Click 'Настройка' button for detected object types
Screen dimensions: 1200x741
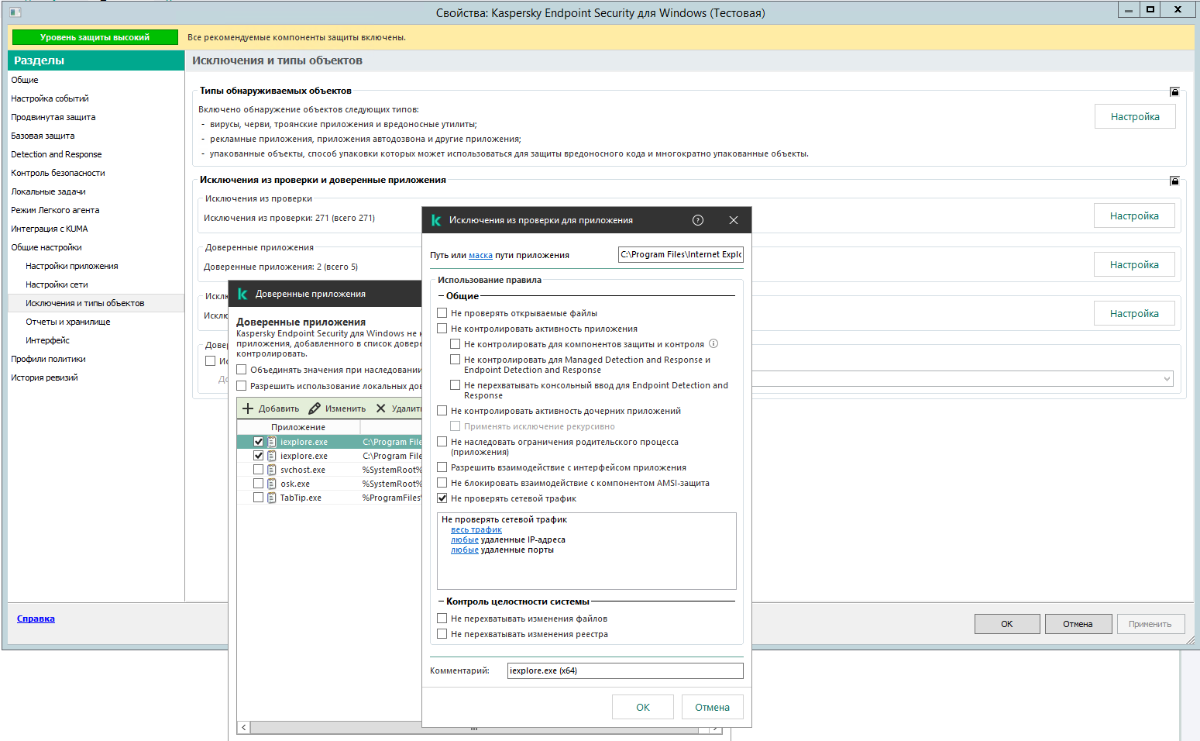pyautogui.click(x=1134, y=117)
